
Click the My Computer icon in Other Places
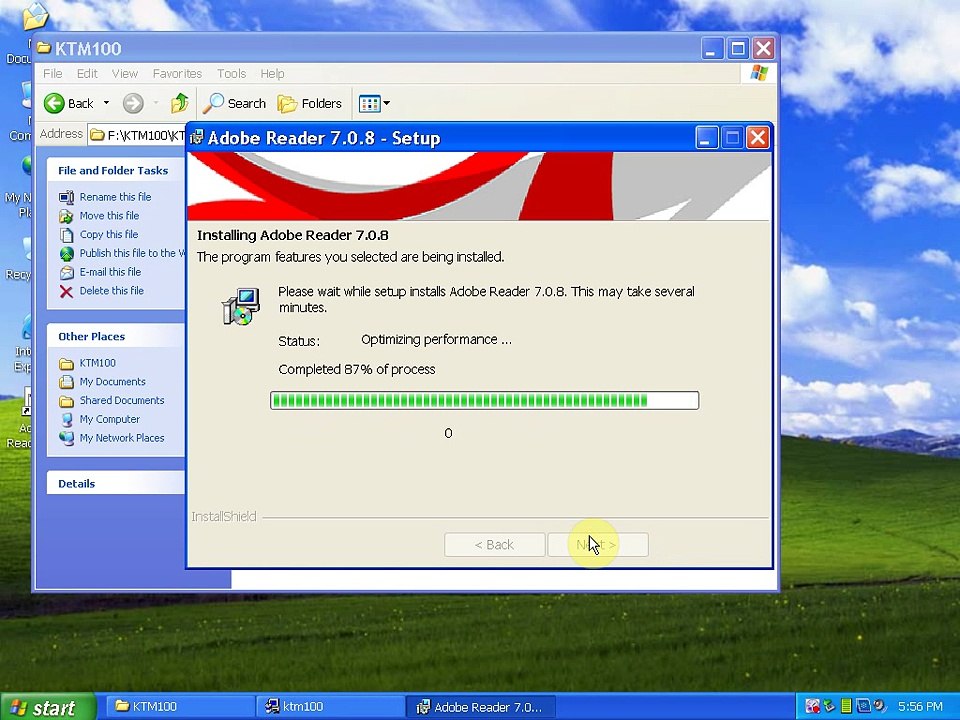pos(66,419)
